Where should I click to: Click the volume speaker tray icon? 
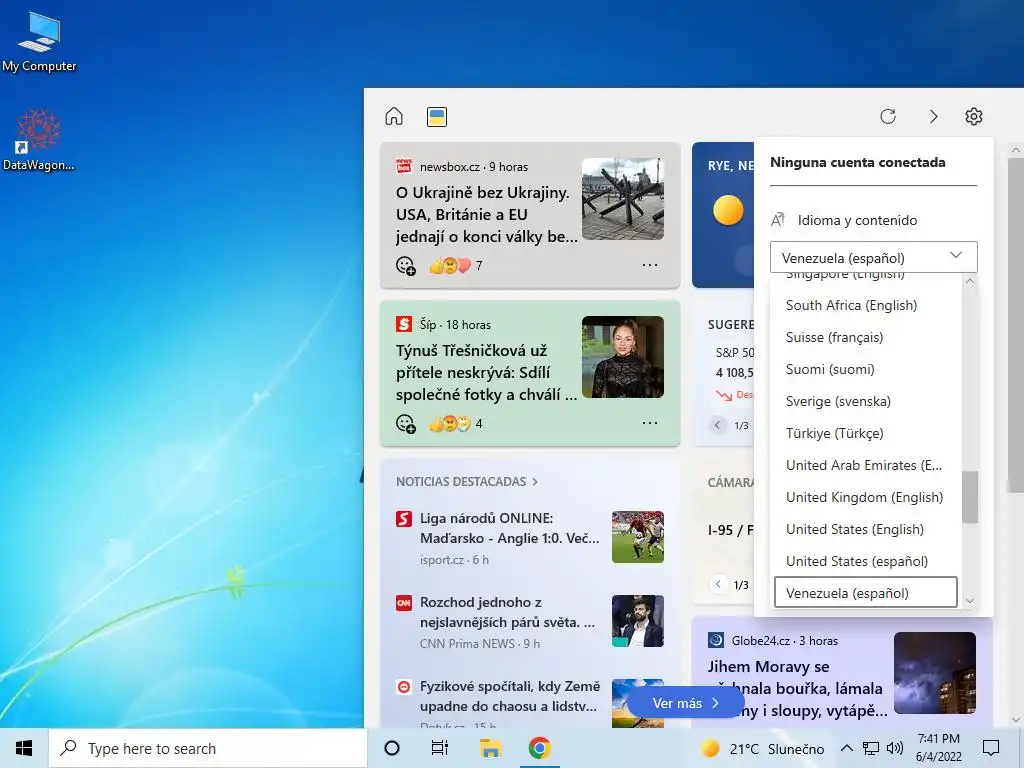(895, 748)
